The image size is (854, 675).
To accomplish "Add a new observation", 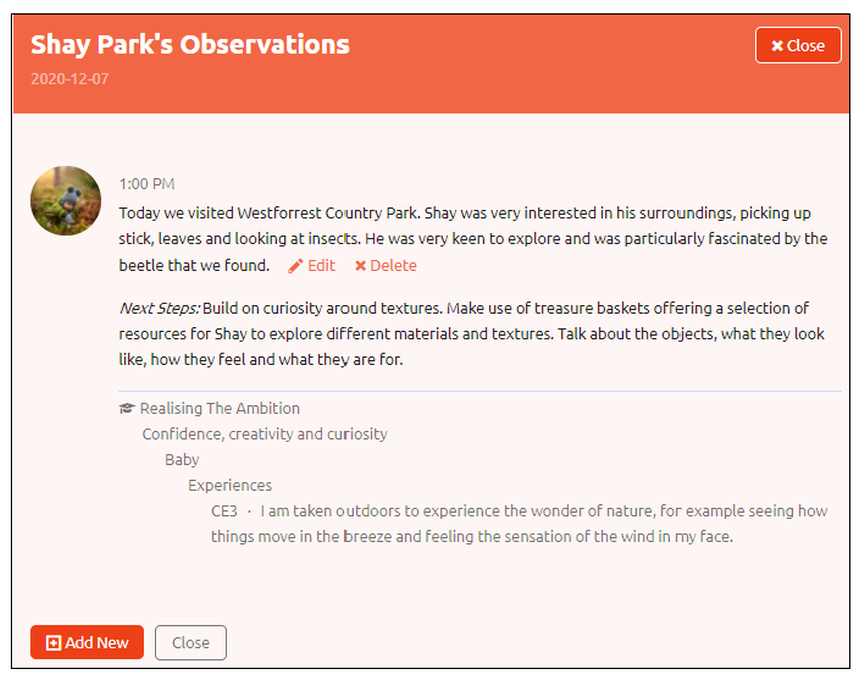I will (87, 642).
